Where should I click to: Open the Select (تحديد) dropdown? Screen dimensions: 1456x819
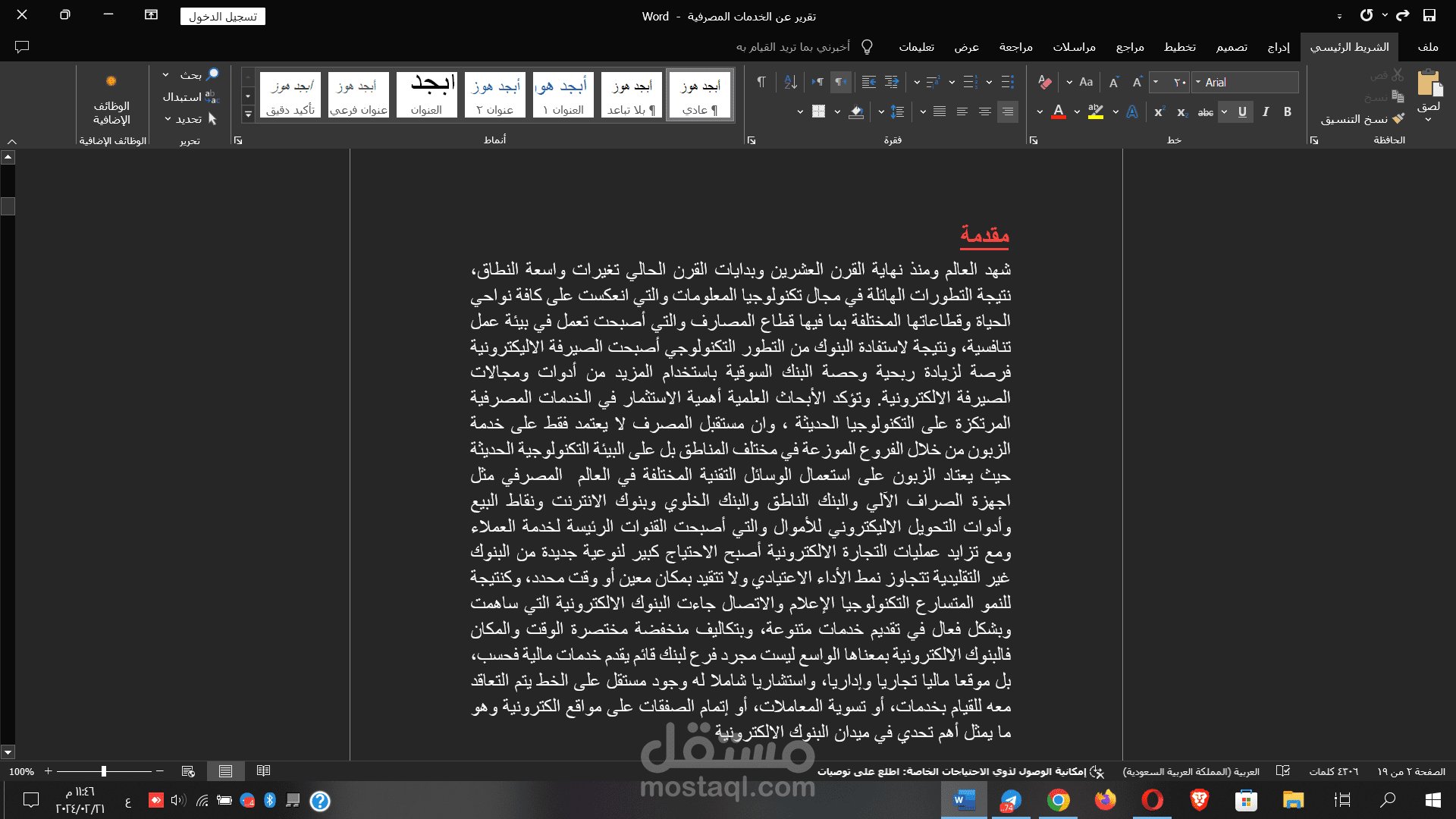(190, 119)
